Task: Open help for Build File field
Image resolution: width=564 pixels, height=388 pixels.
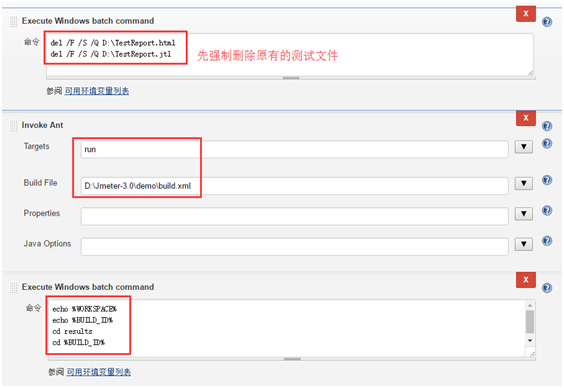Action: click(x=547, y=180)
